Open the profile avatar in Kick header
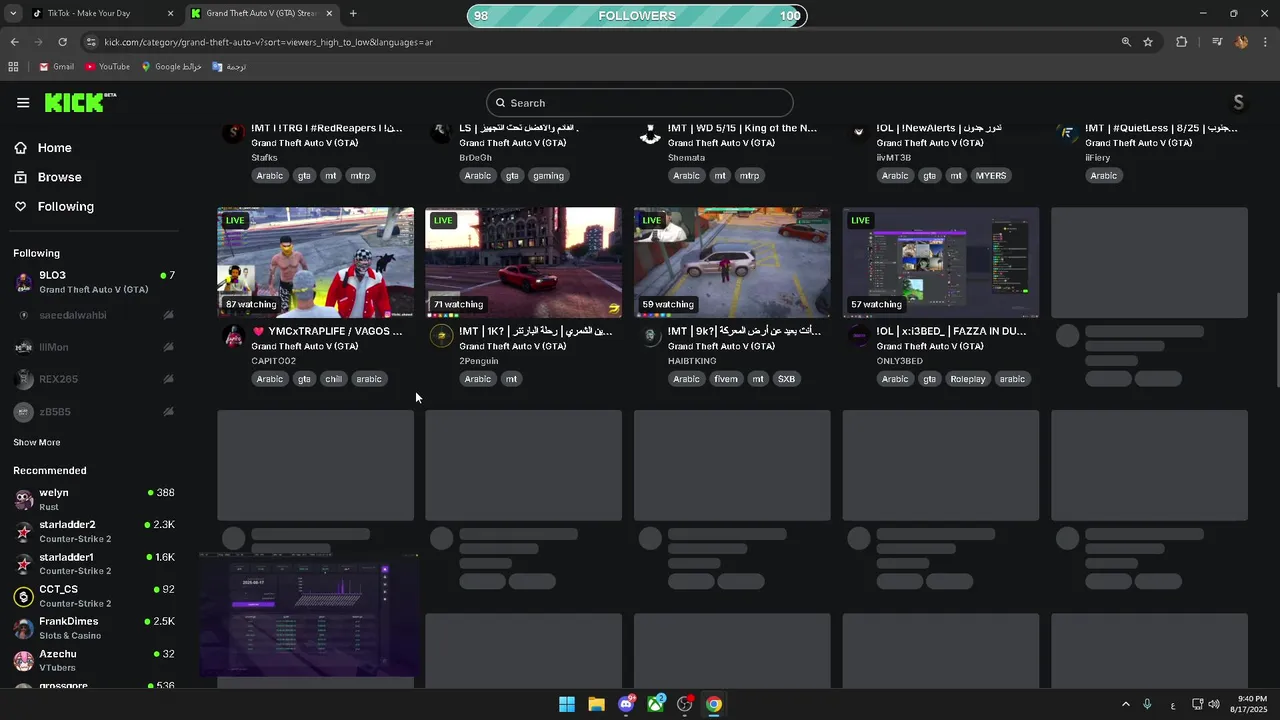The width and height of the screenshot is (1280, 720). pyautogui.click(x=1239, y=103)
